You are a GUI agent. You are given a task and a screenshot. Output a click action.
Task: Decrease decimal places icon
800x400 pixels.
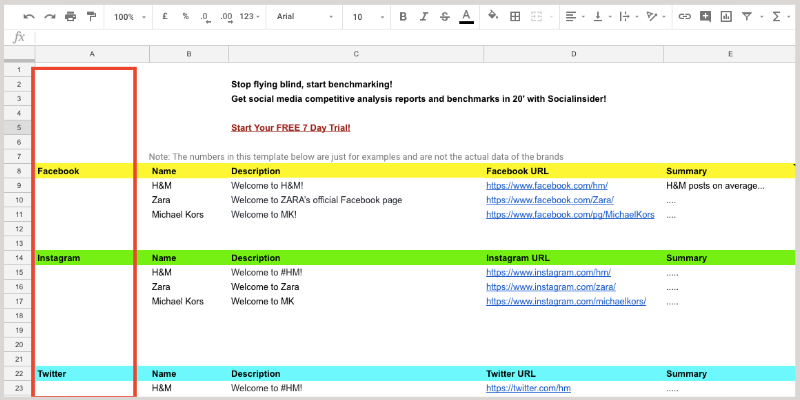(206, 17)
